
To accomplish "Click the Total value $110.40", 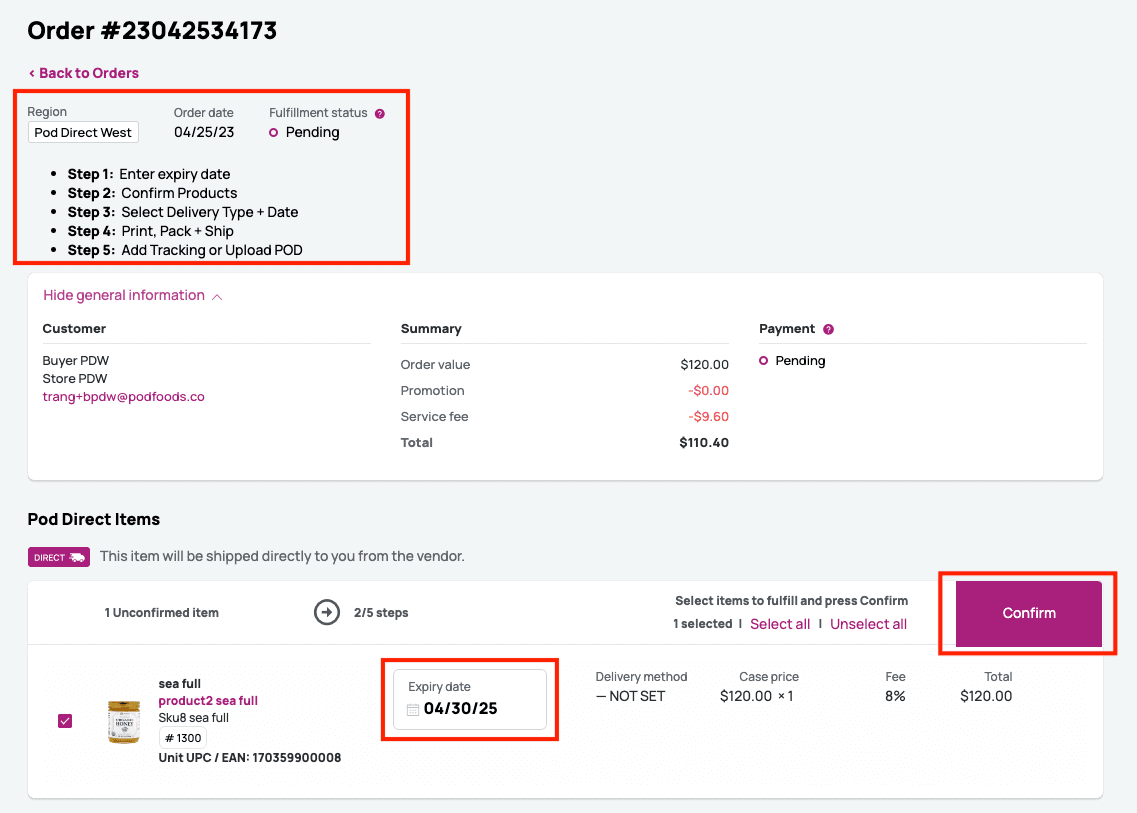I will pos(703,443).
